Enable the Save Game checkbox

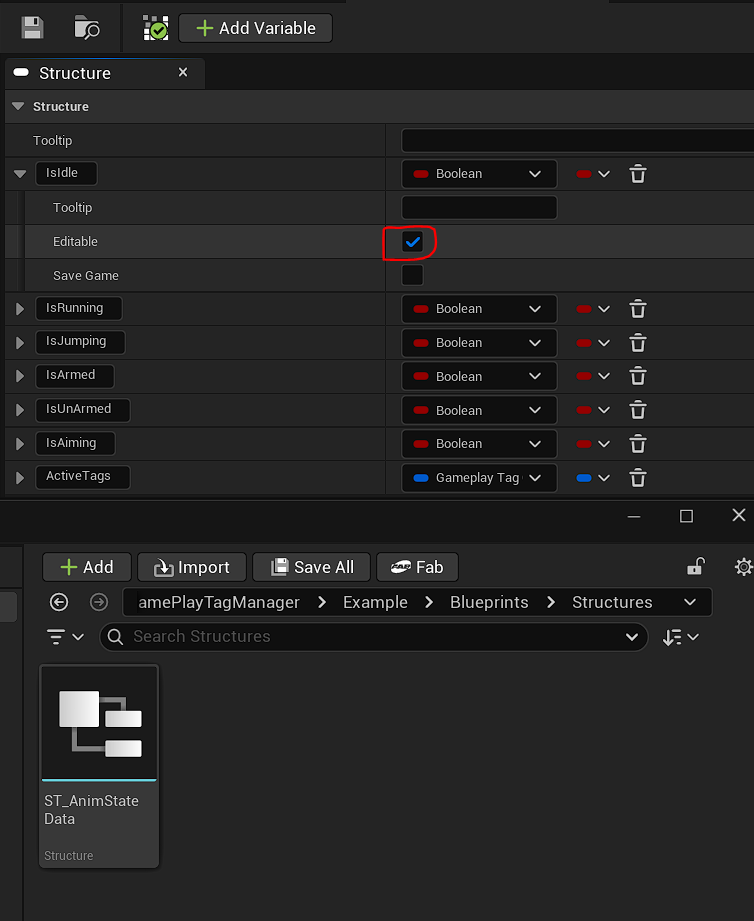click(412, 275)
